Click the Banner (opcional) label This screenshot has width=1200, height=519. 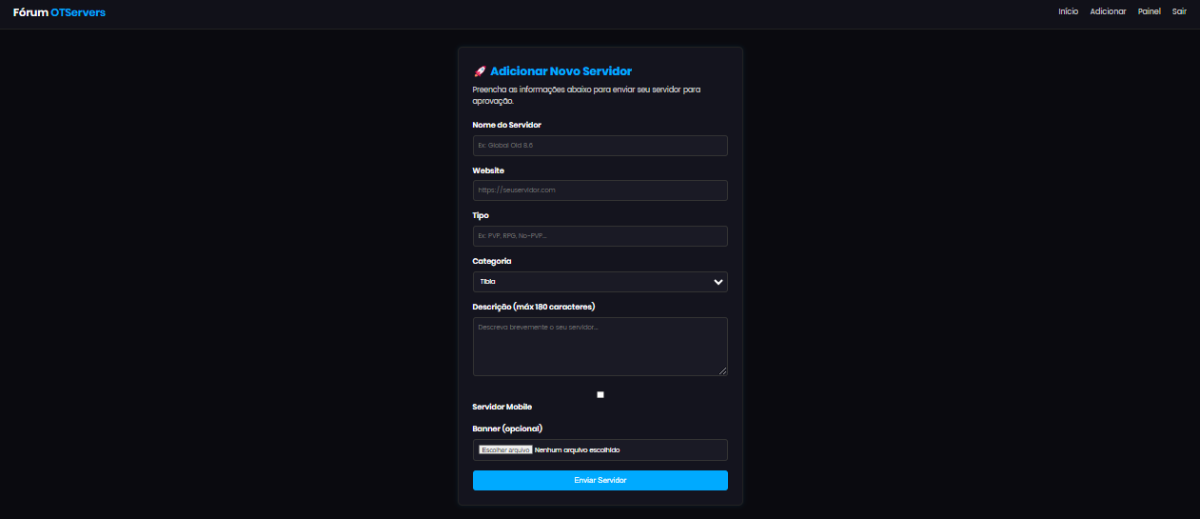pos(507,429)
